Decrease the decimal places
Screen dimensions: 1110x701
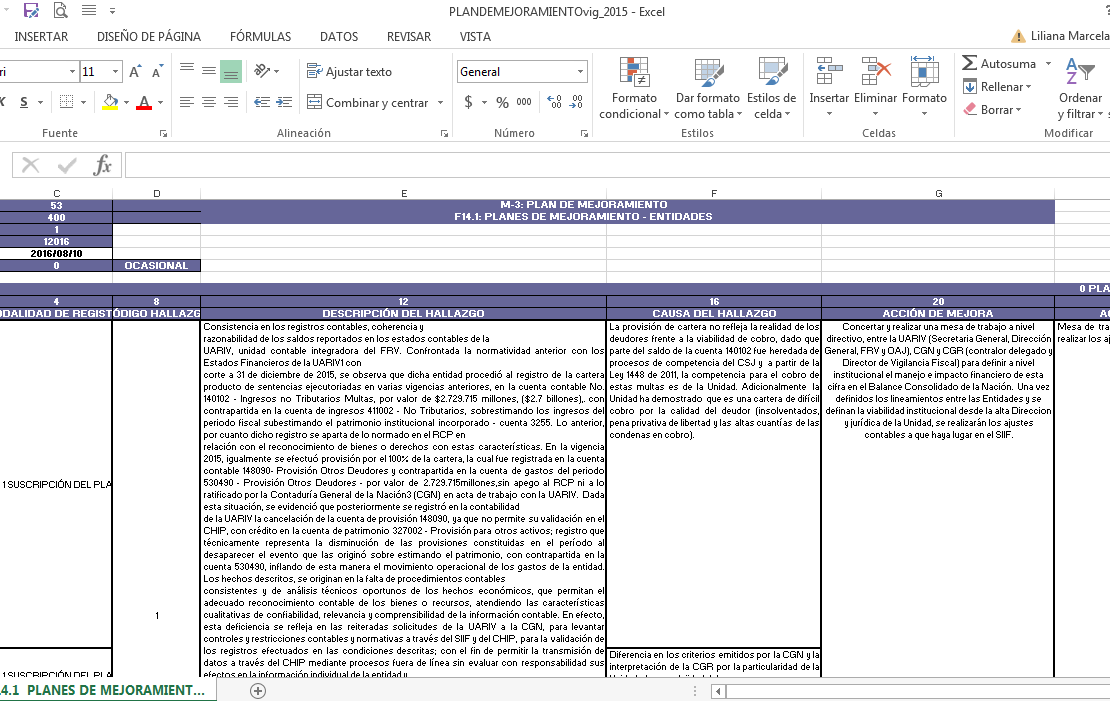tap(577, 103)
